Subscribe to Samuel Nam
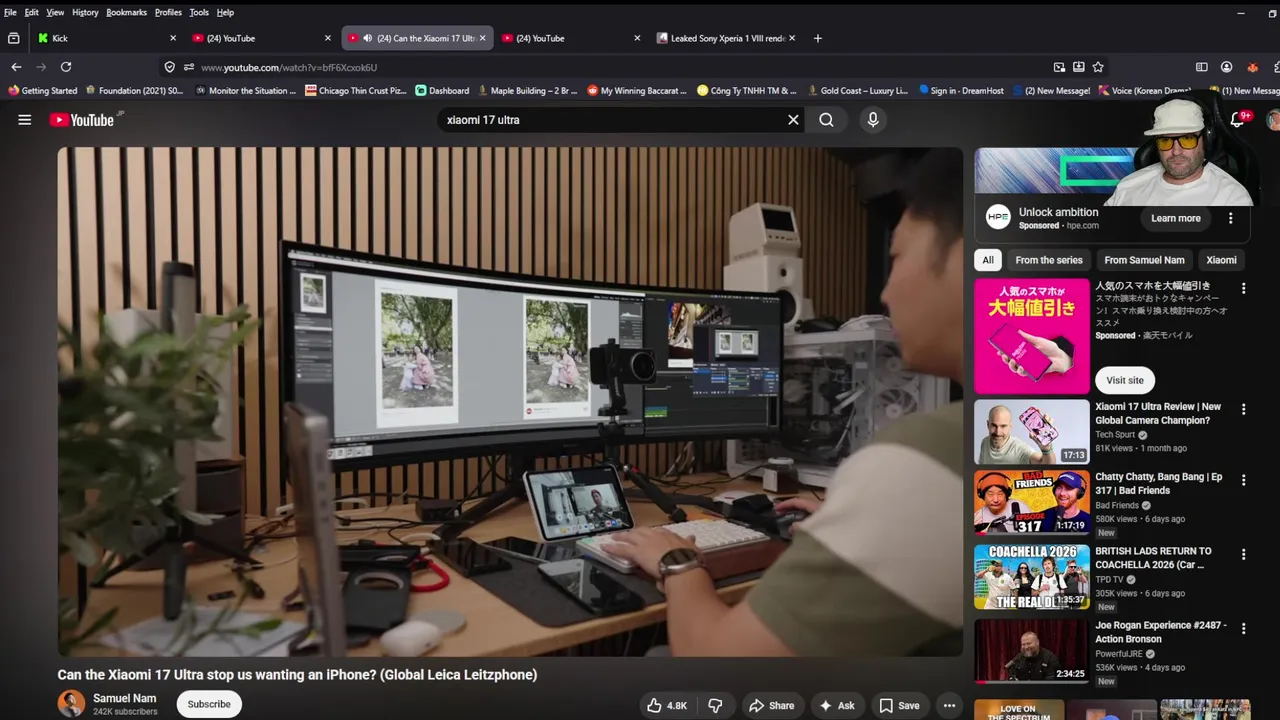This screenshot has height=720, width=1280. click(x=209, y=704)
